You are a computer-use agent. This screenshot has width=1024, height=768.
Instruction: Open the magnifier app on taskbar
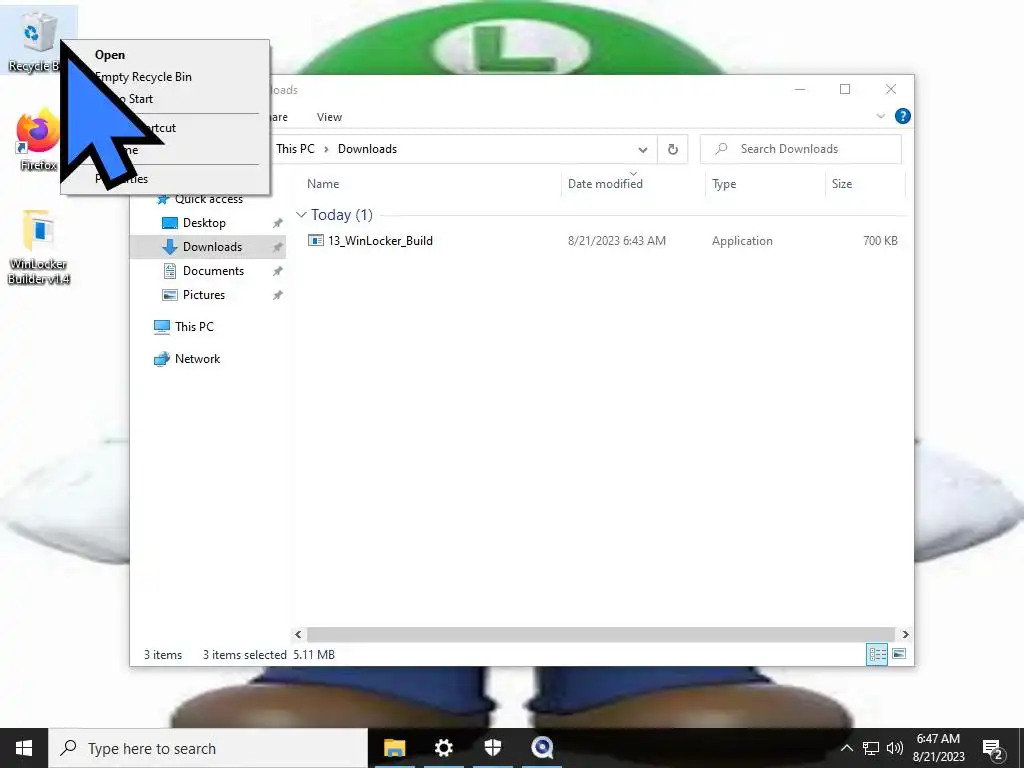(x=542, y=748)
